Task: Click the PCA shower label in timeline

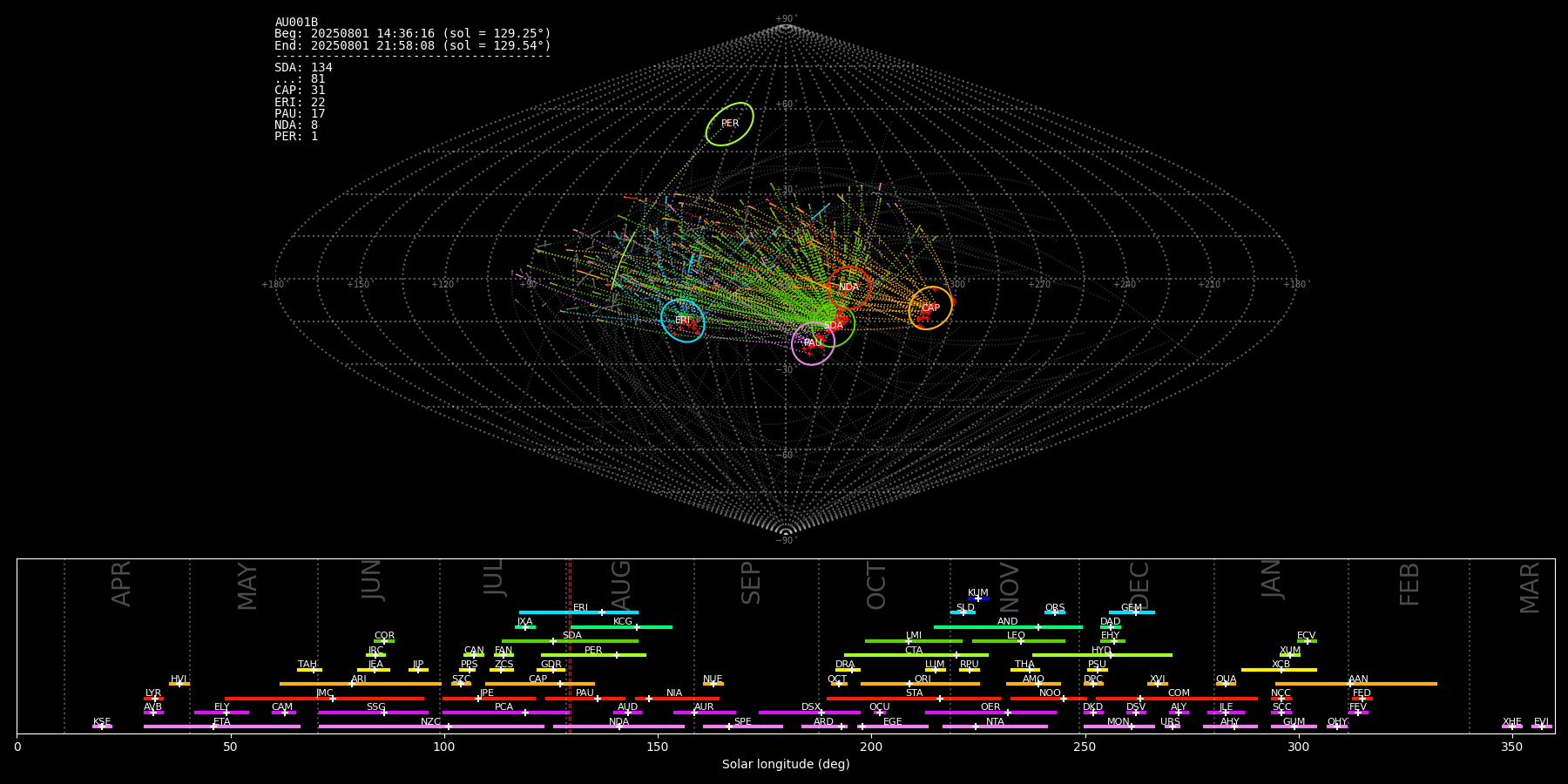Action: click(x=504, y=707)
